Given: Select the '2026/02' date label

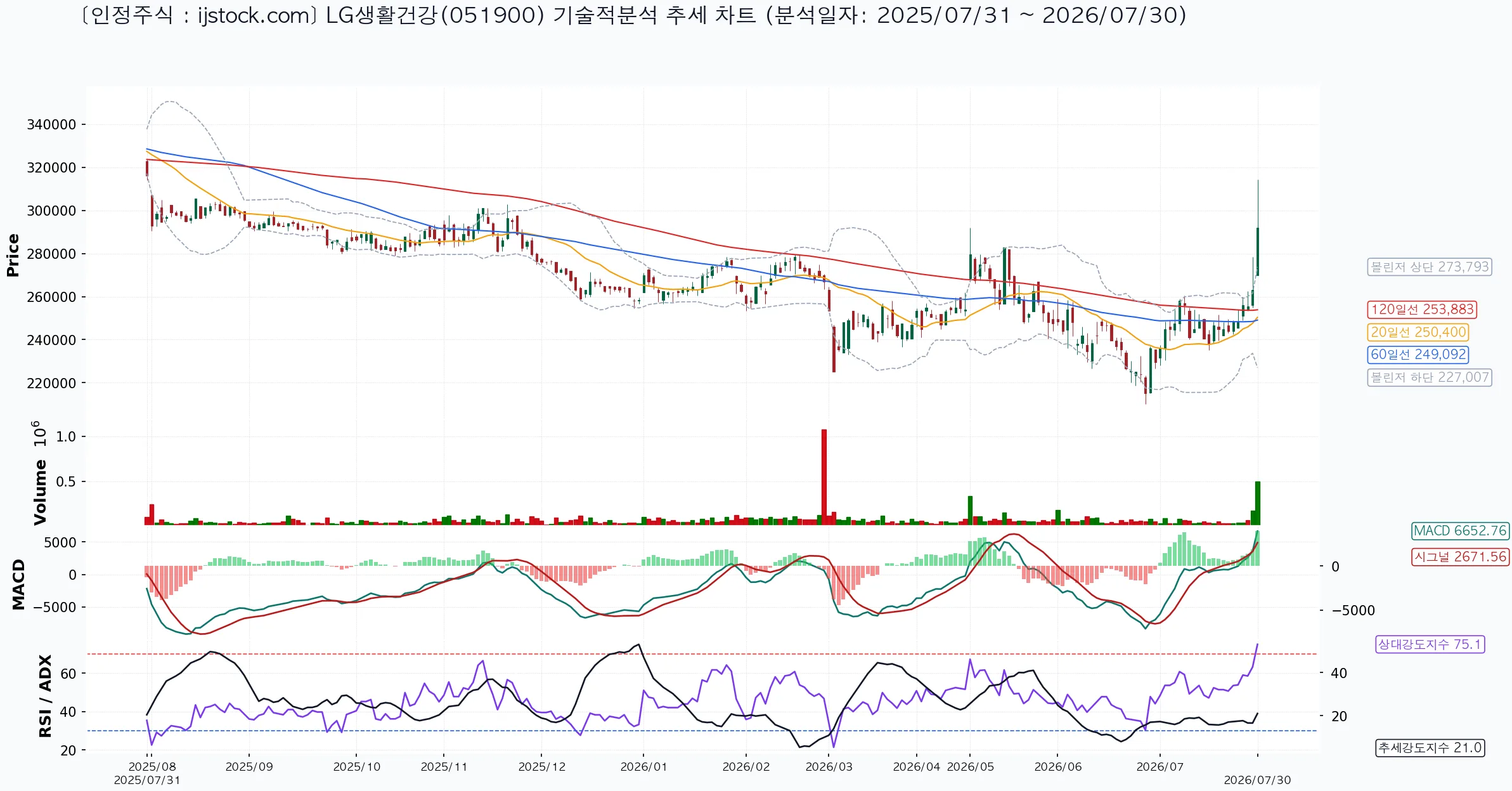Looking at the screenshot, I should pyautogui.click(x=746, y=767).
